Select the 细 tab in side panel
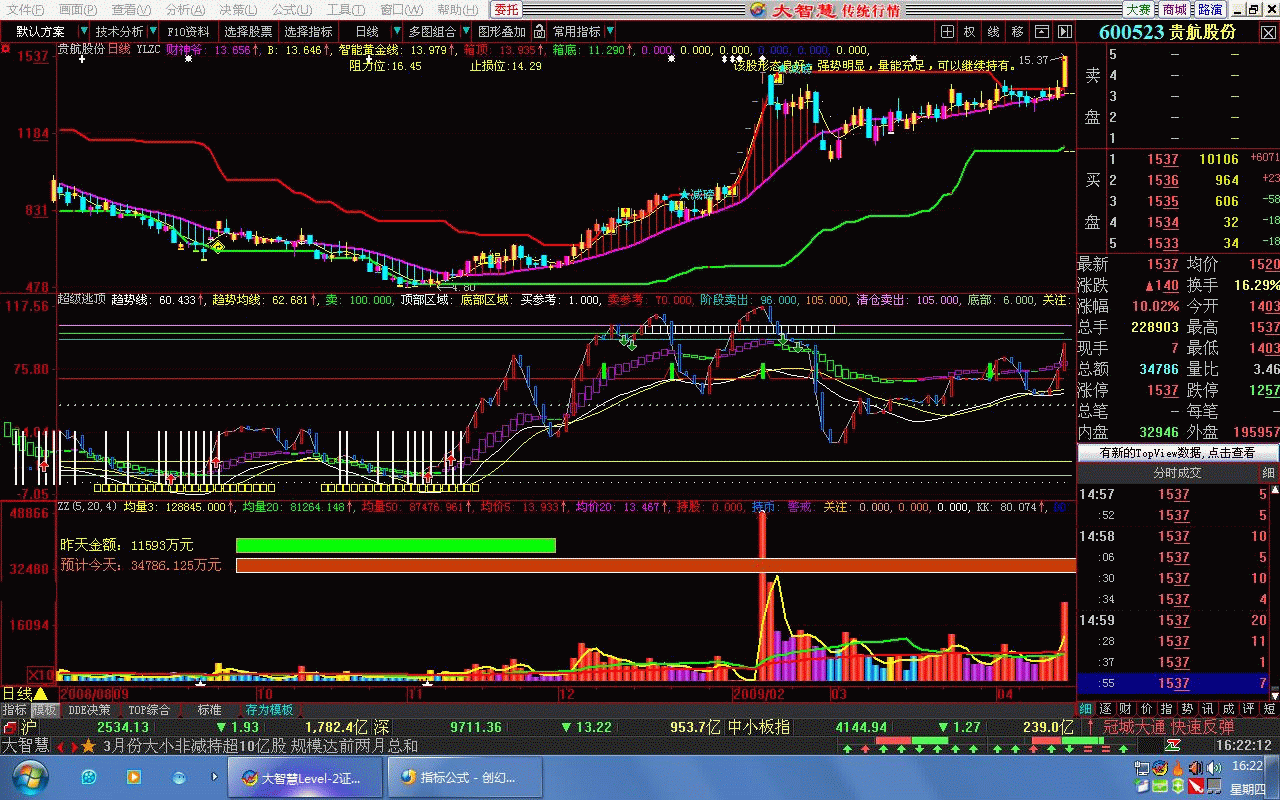The image size is (1280, 800). click(x=1086, y=708)
